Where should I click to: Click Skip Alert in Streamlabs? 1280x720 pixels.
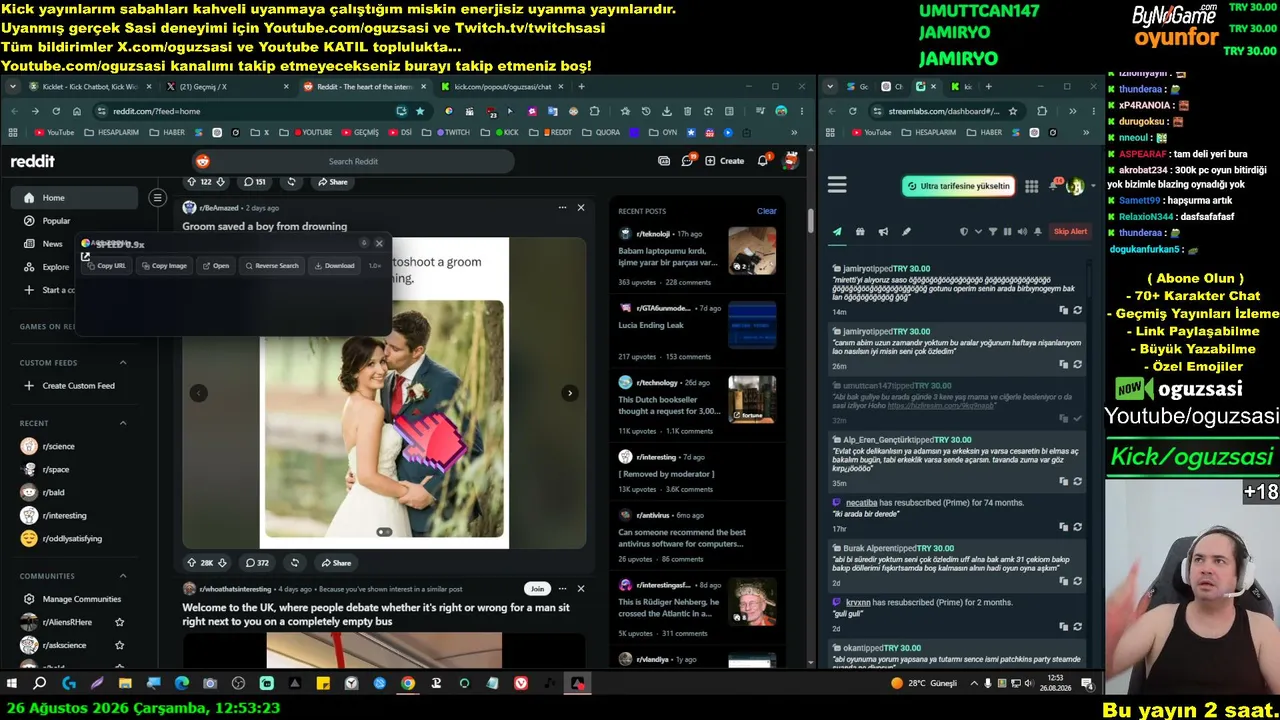[x=1070, y=232]
